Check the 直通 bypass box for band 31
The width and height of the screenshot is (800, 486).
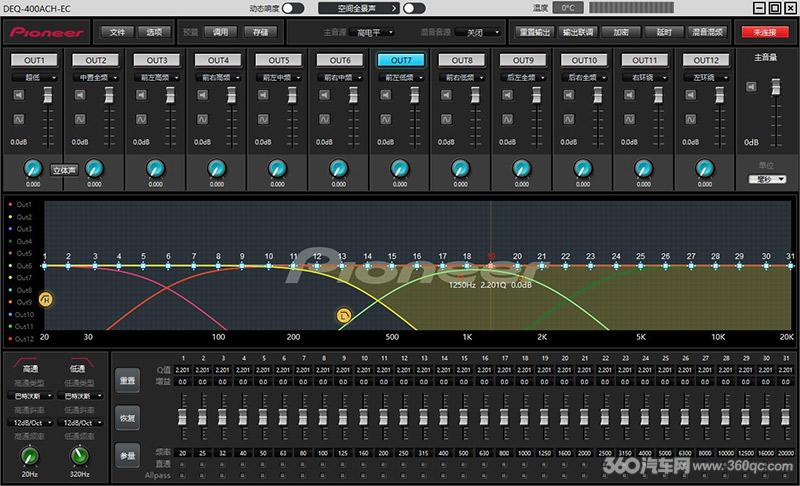786,465
